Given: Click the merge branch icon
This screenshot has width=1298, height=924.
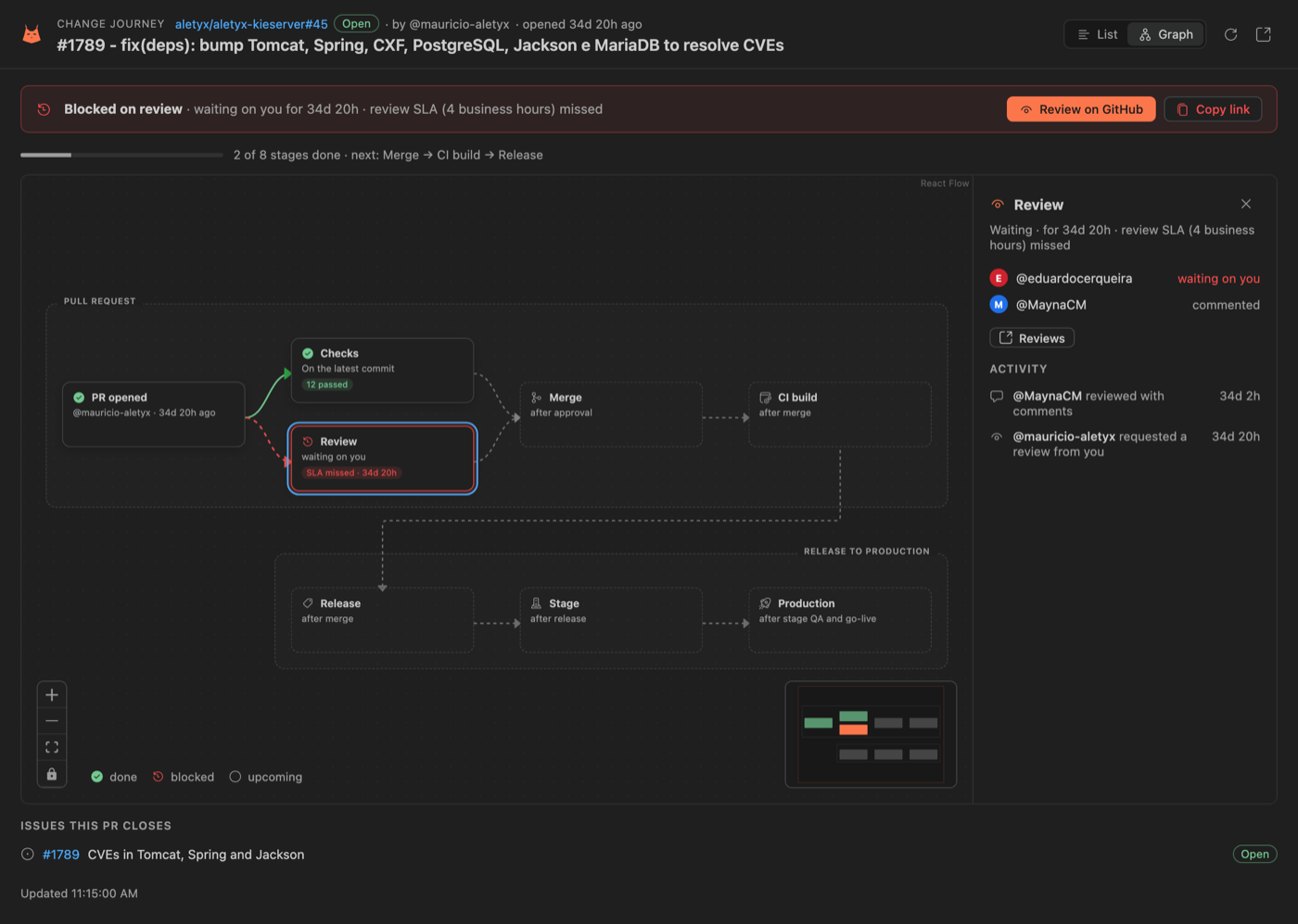Looking at the screenshot, I should (x=537, y=398).
